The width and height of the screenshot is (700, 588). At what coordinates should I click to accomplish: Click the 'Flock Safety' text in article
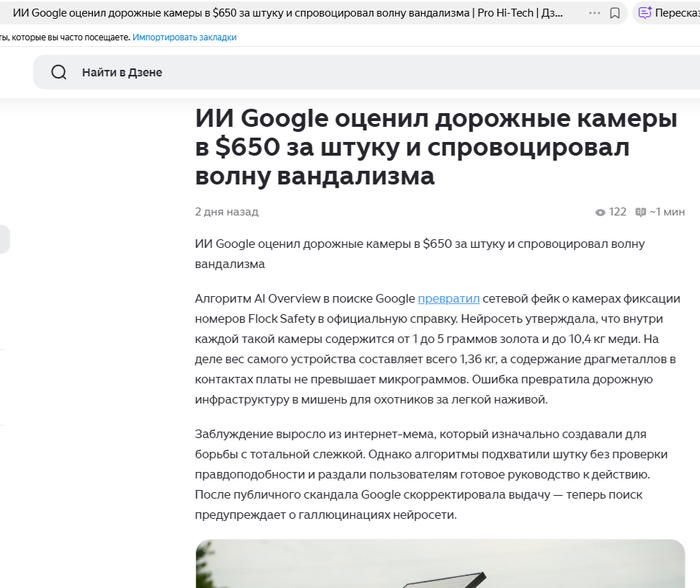click(x=282, y=318)
